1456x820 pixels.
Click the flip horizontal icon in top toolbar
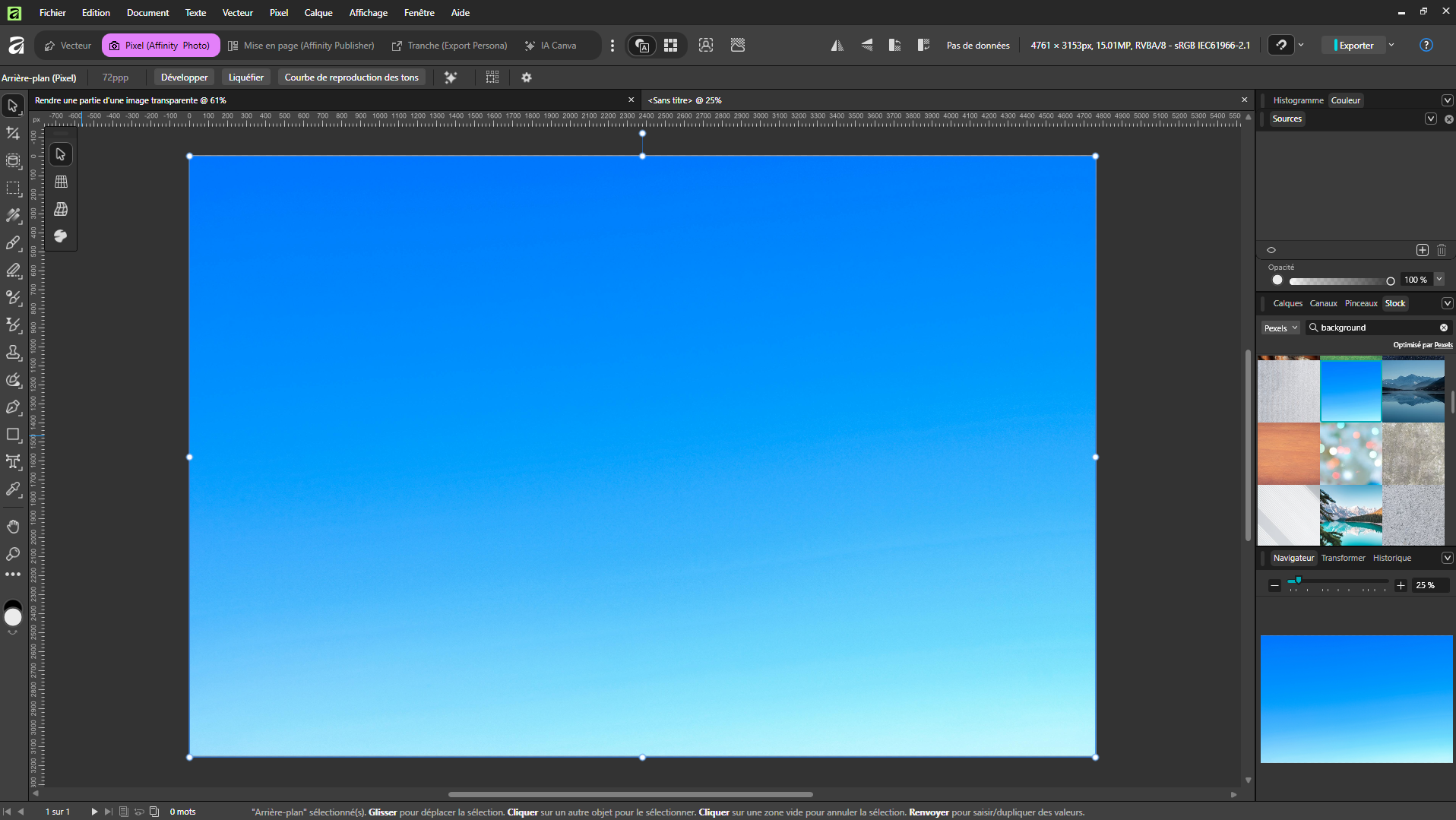(837, 46)
